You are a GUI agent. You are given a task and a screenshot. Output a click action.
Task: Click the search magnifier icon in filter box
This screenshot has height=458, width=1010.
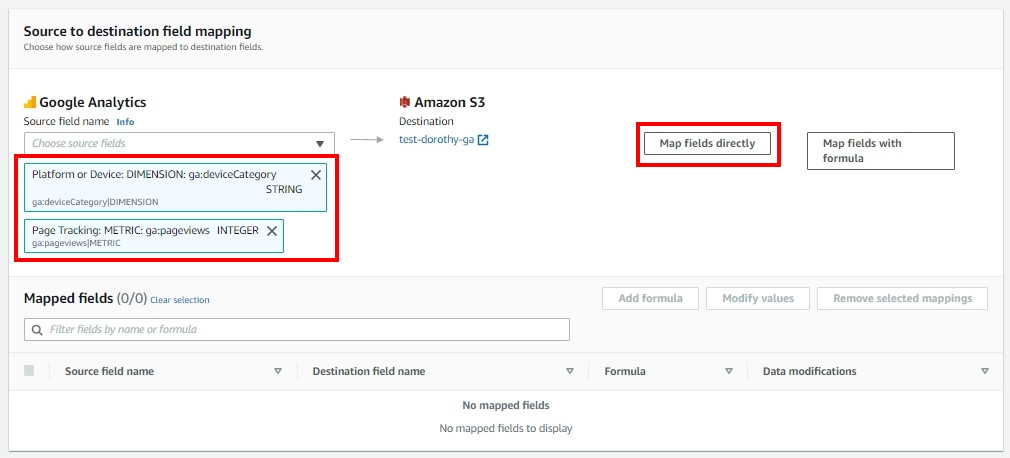pyautogui.click(x=38, y=329)
